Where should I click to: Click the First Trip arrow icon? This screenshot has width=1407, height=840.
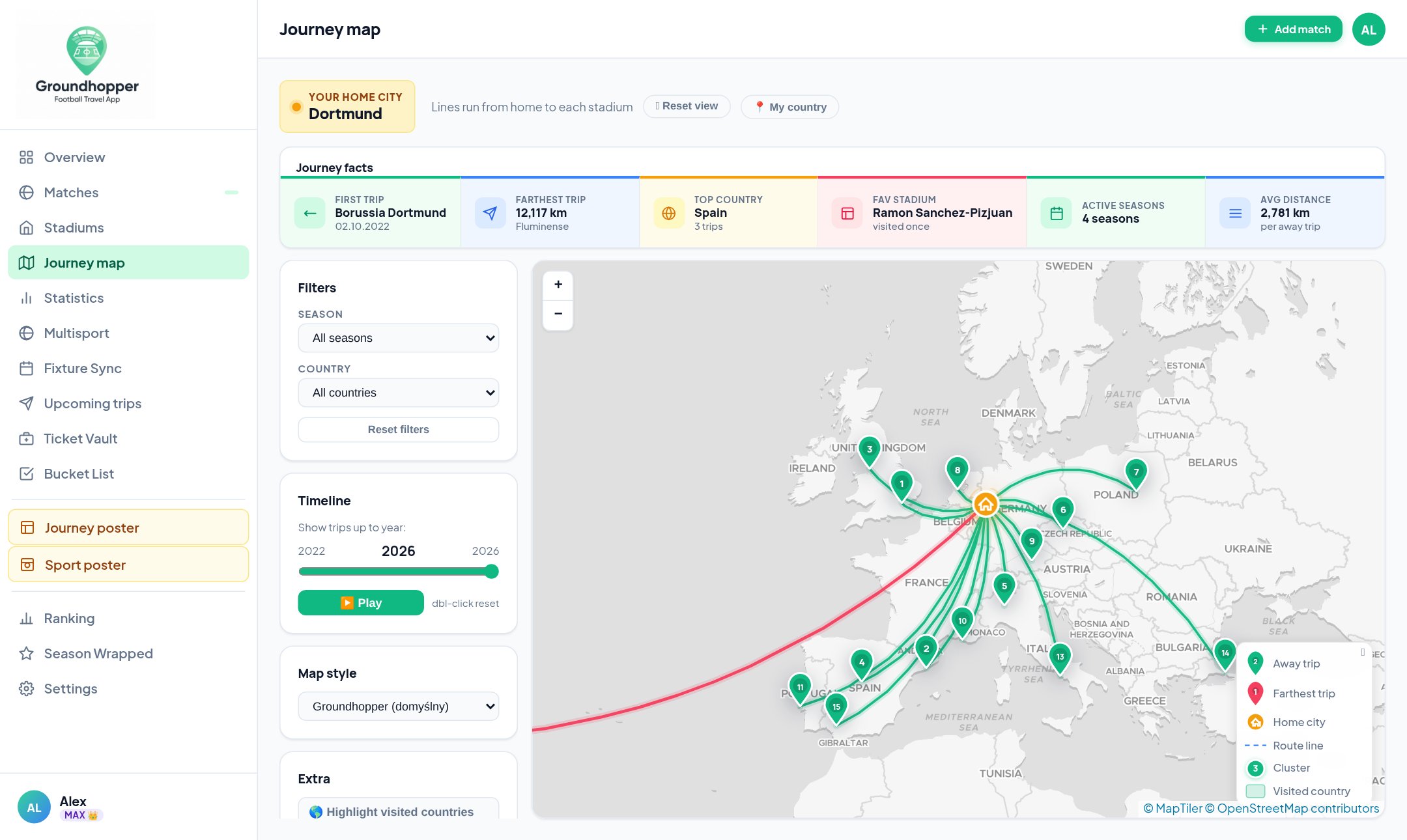click(310, 213)
